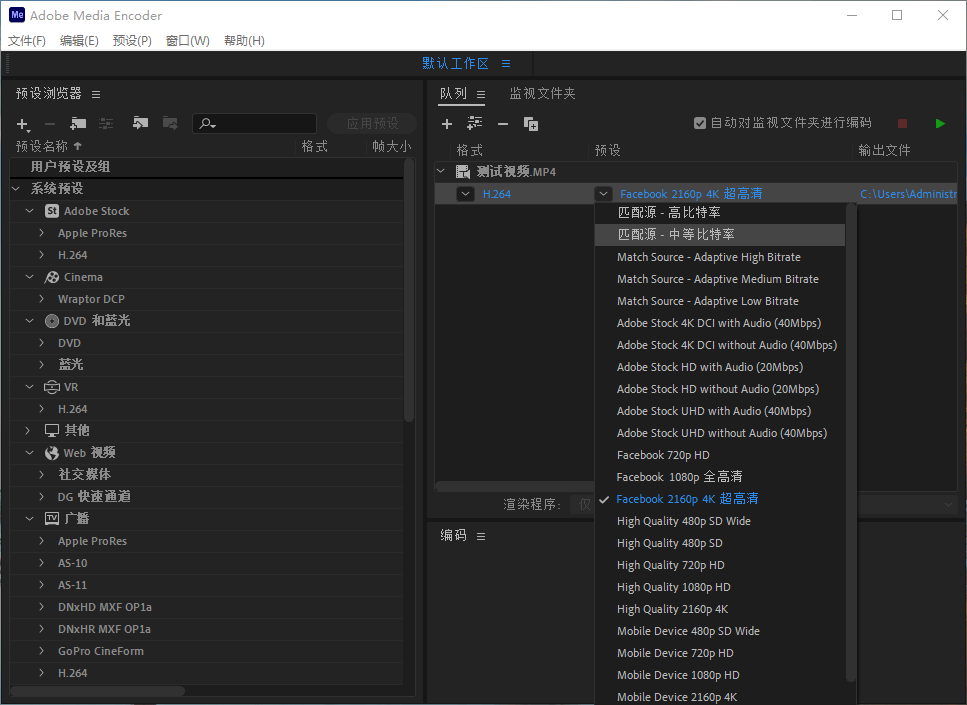Click the C:\Users\Administr output file path
The image size is (967, 705).
908,194
